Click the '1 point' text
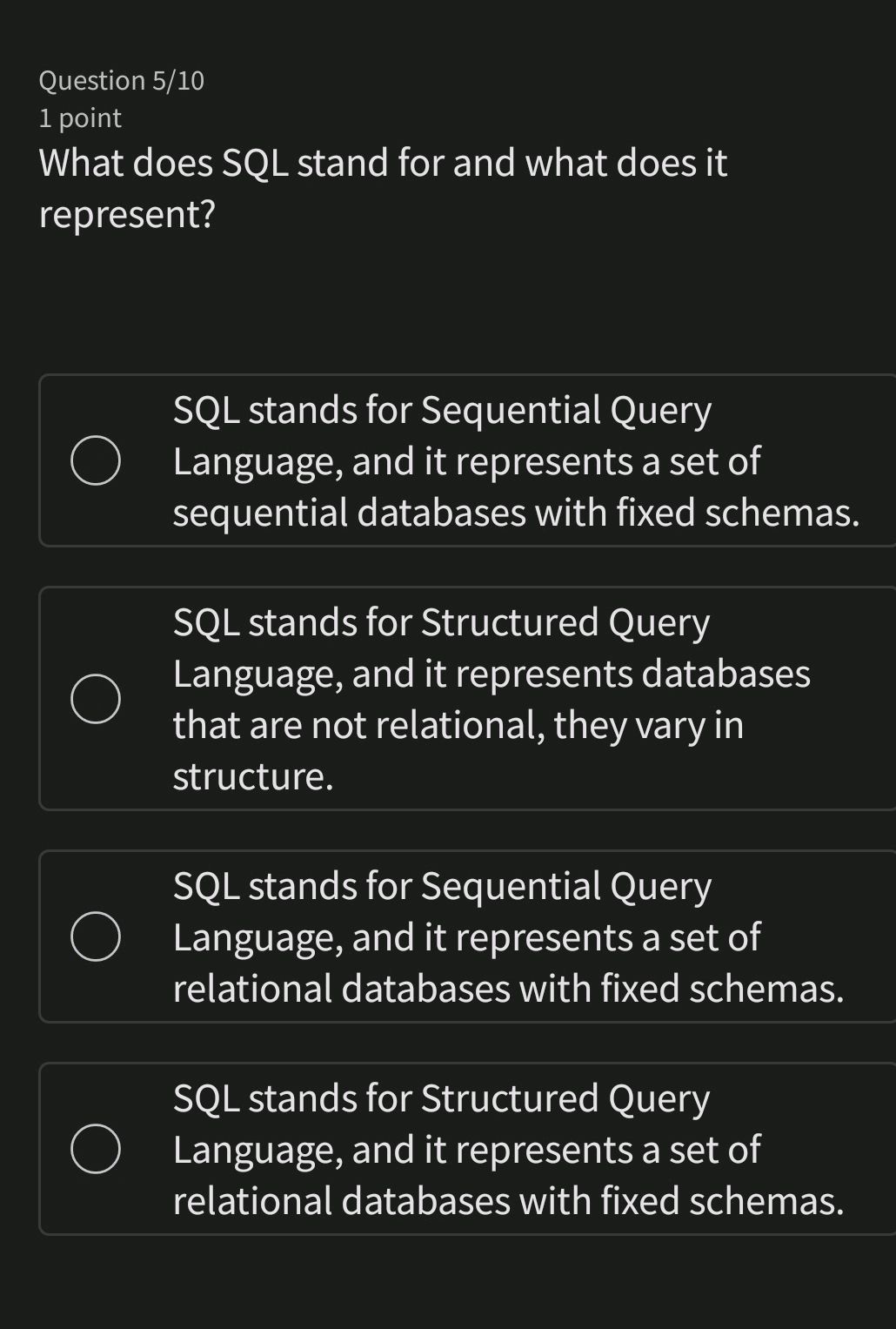896x1329 pixels. [78, 117]
